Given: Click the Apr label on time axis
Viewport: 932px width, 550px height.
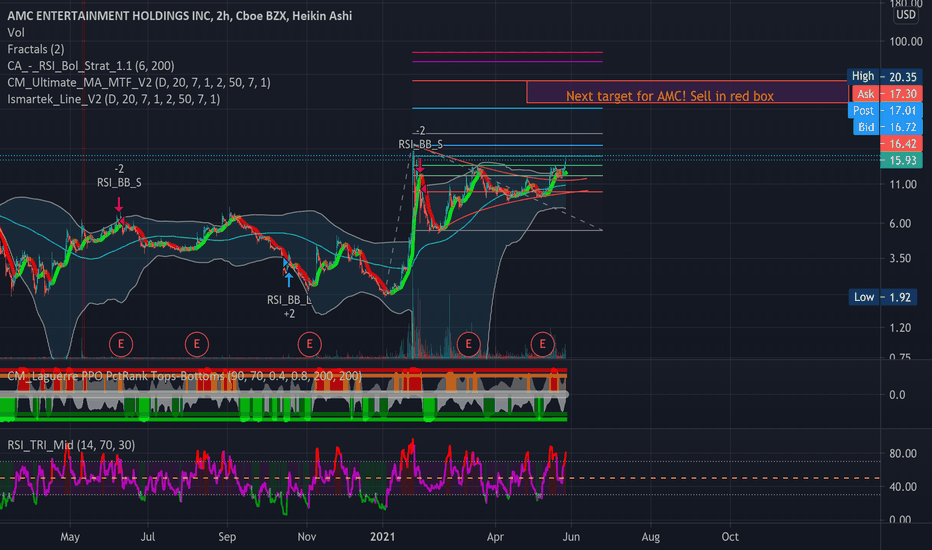Looking at the screenshot, I should tap(495, 537).
